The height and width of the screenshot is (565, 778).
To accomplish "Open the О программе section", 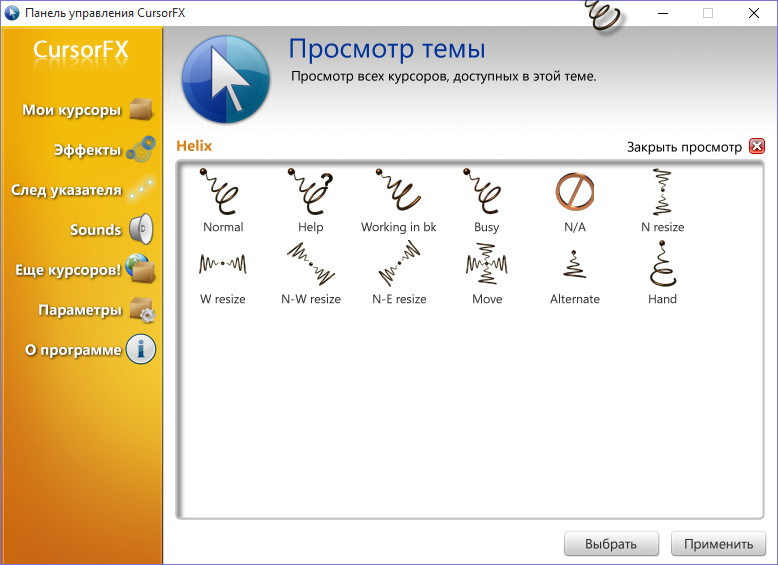I will click(73, 350).
